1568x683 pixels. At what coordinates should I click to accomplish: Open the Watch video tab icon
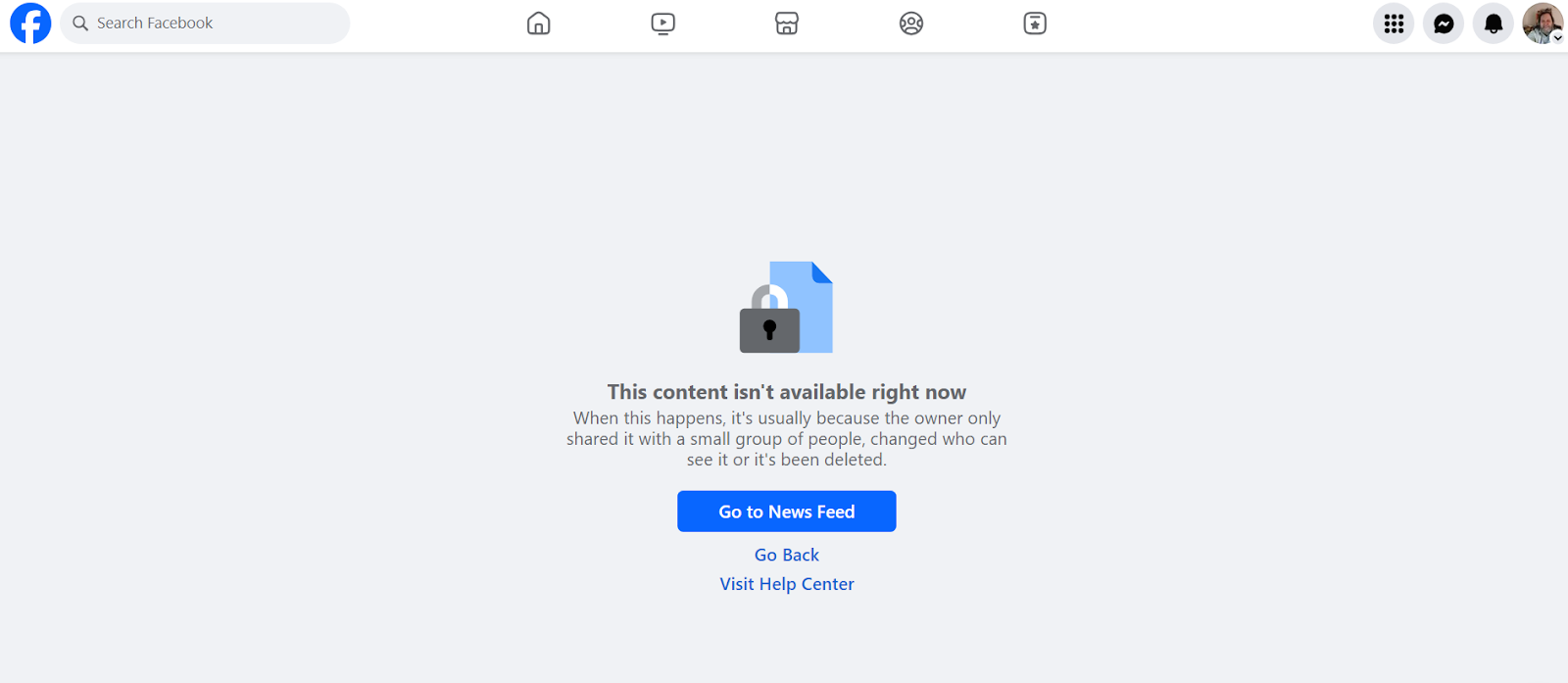pos(662,24)
